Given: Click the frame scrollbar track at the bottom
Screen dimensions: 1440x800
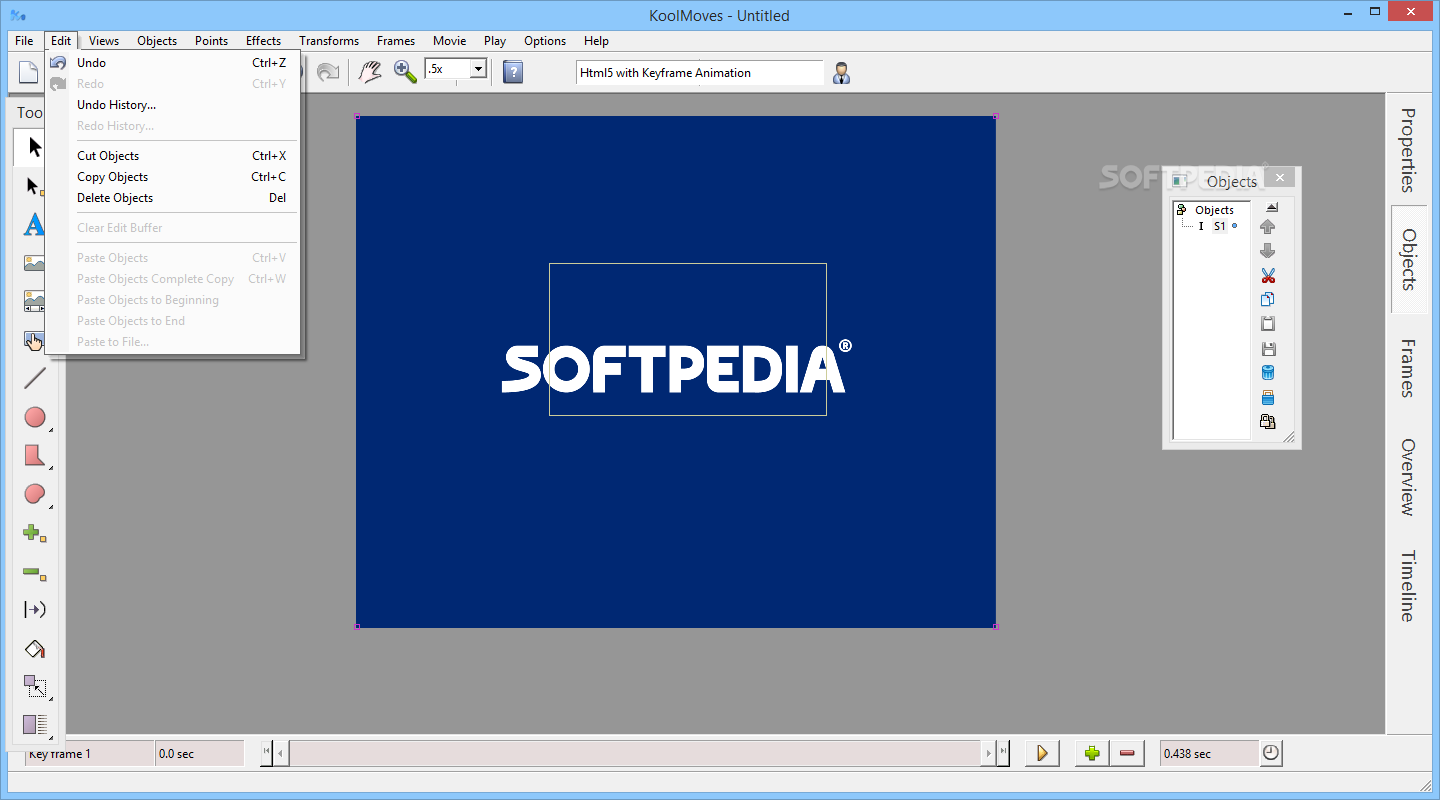Looking at the screenshot, I should click(x=635, y=754).
